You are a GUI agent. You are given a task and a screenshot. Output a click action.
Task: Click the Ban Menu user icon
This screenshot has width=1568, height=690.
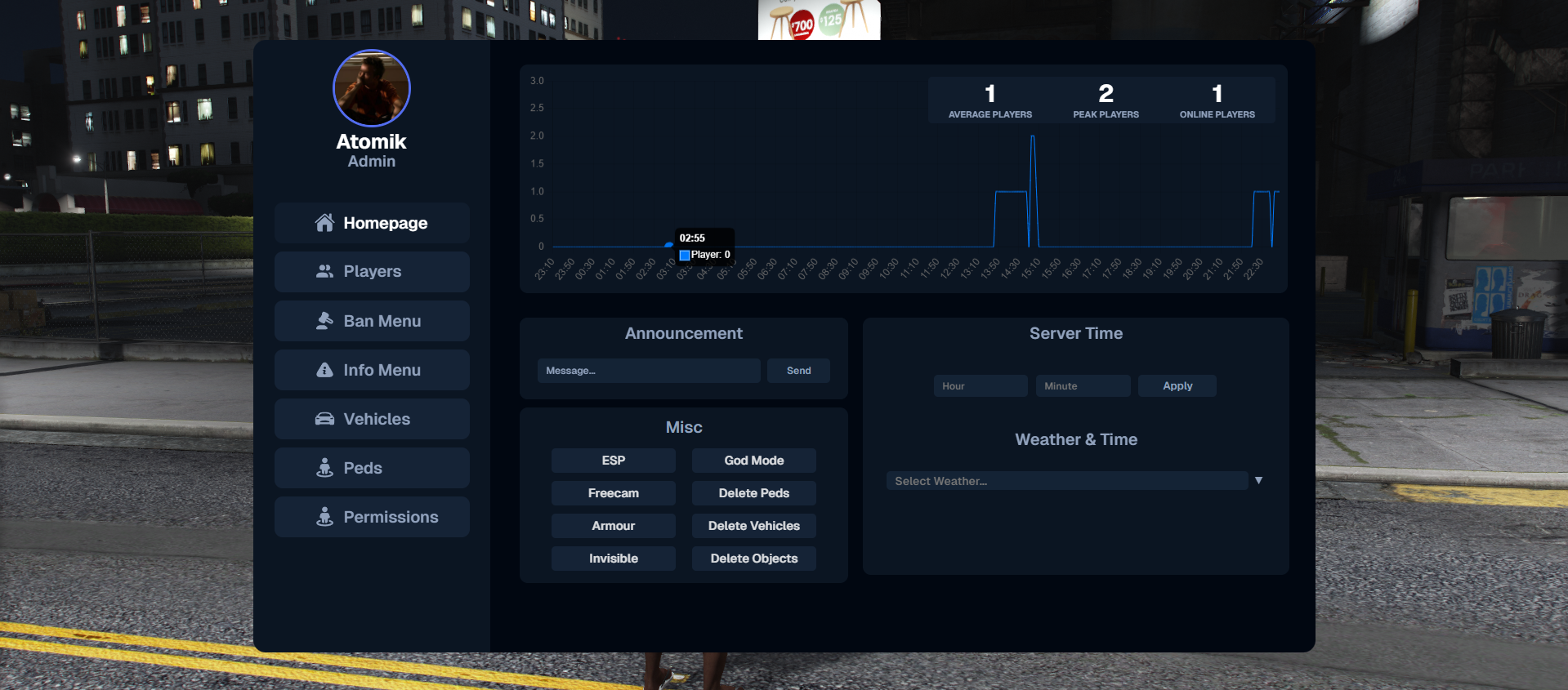(x=324, y=321)
